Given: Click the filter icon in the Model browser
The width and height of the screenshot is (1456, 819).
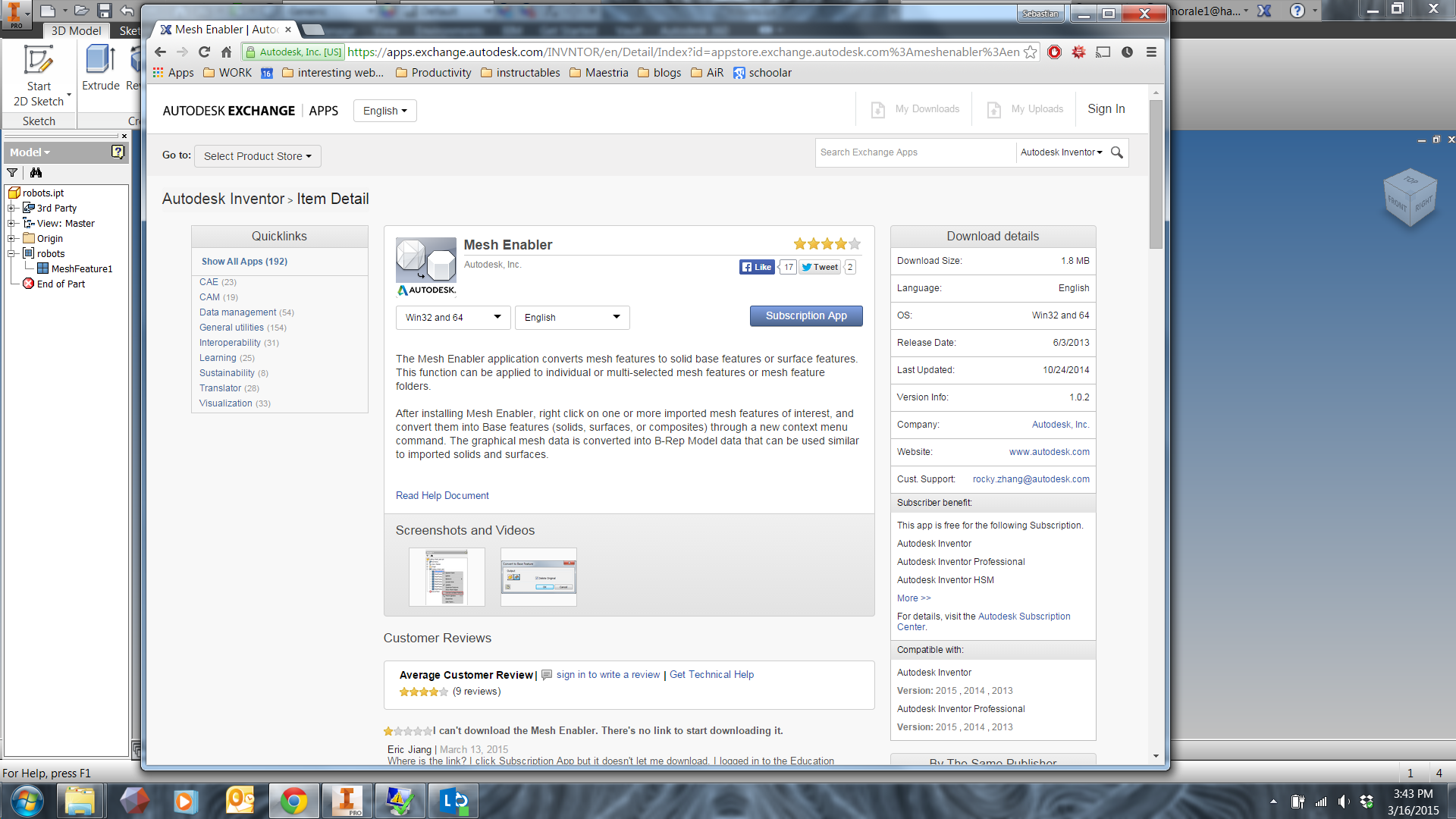Looking at the screenshot, I should [x=12, y=173].
